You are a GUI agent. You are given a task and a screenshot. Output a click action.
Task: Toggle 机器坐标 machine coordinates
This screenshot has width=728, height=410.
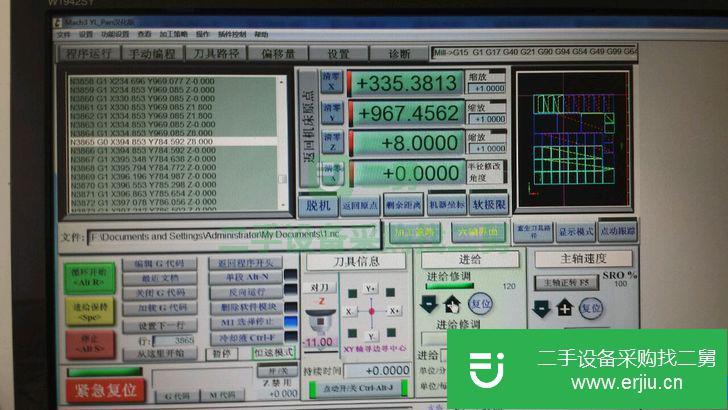point(447,204)
